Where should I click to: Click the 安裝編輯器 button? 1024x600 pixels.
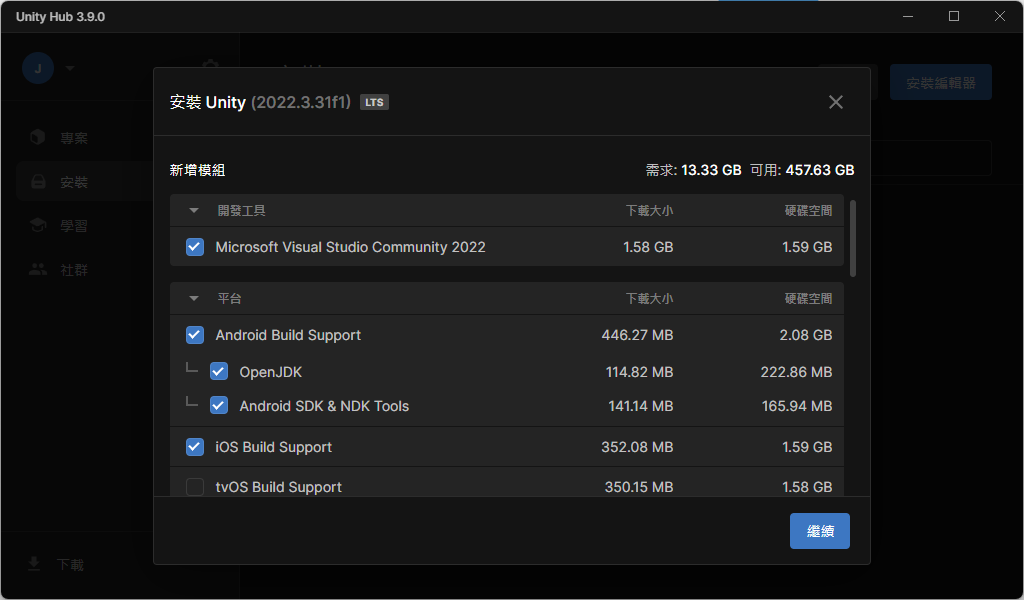tap(940, 82)
